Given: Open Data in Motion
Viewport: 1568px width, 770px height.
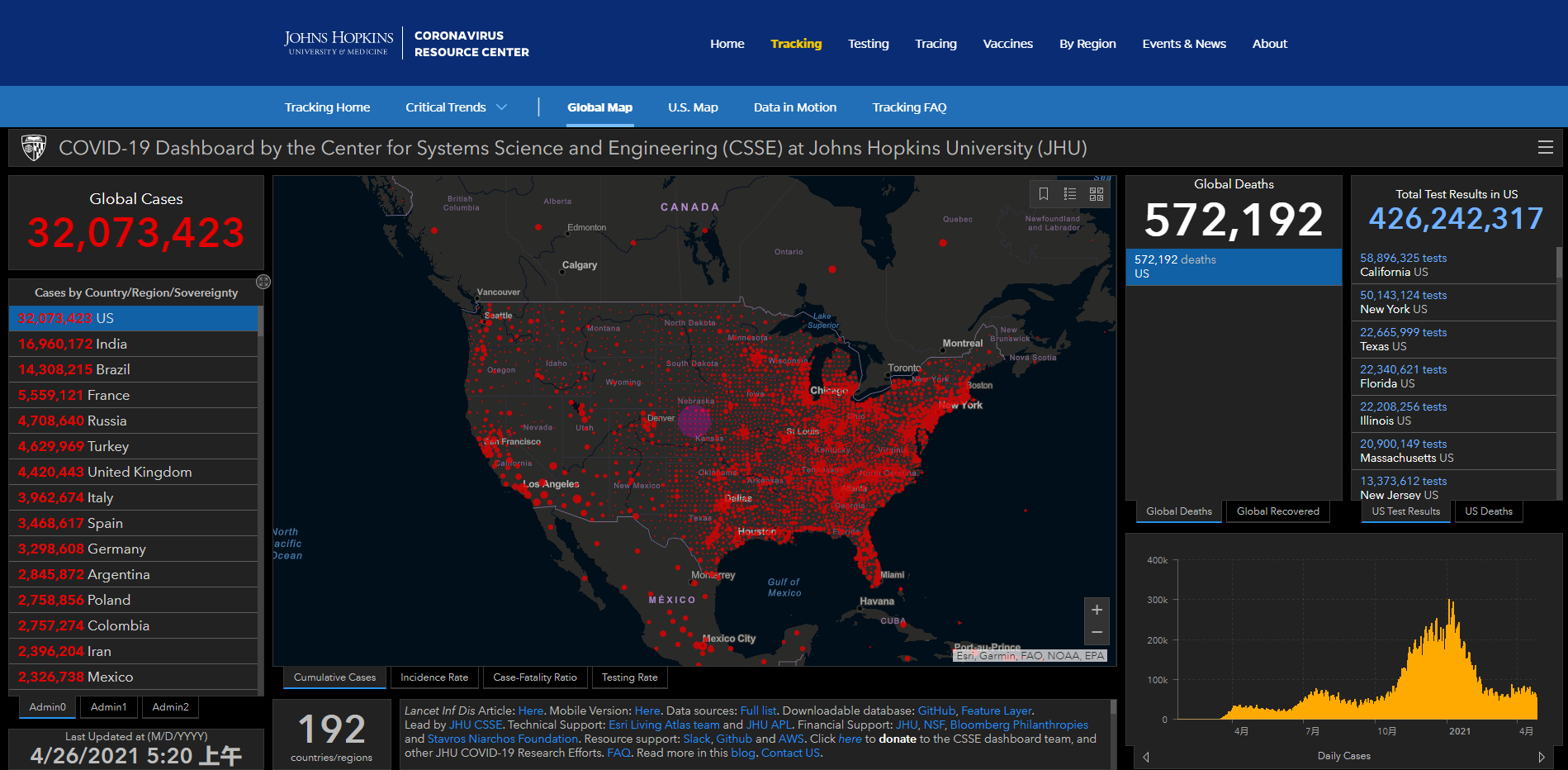Looking at the screenshot, I should pyautogui.click(x=795, y=107).
